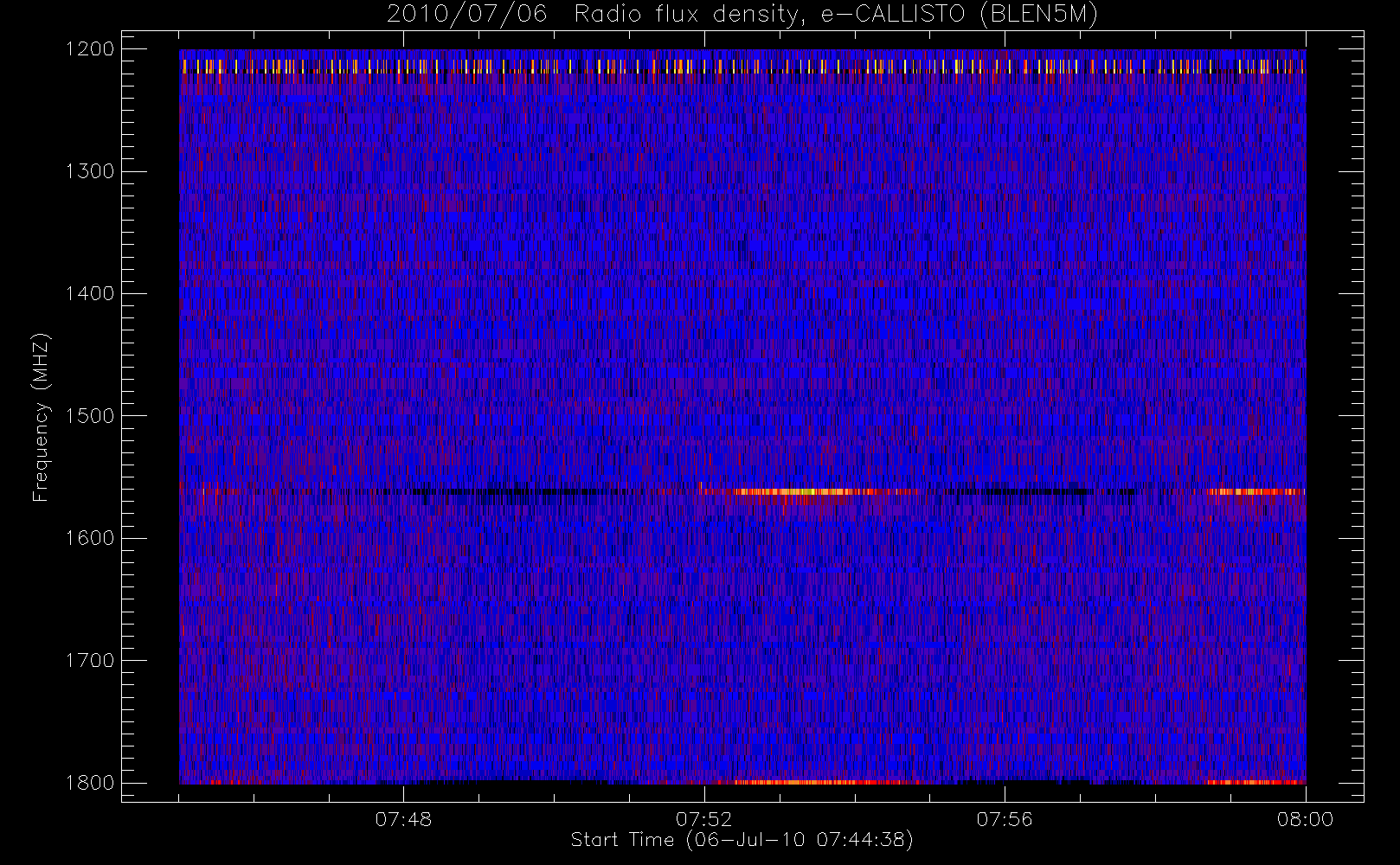Click the 07:52 time axis label
The width and height of the screenshot is (1400, 865).
(x=703, y=819)
